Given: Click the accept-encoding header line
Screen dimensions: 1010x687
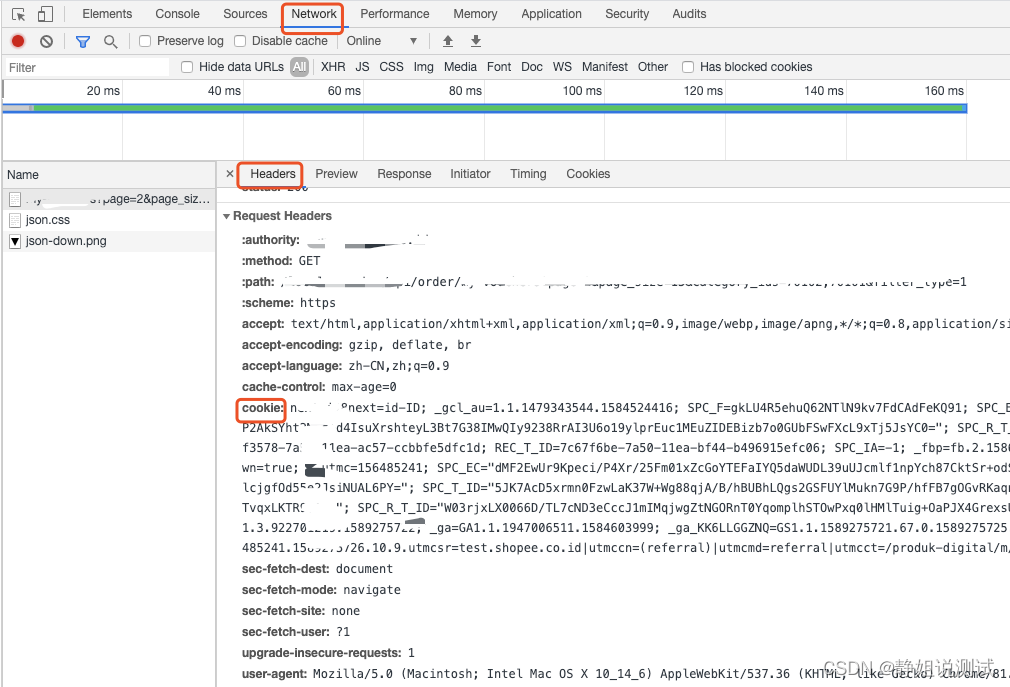Looking at the screenshot, I should tap(357, 345).
